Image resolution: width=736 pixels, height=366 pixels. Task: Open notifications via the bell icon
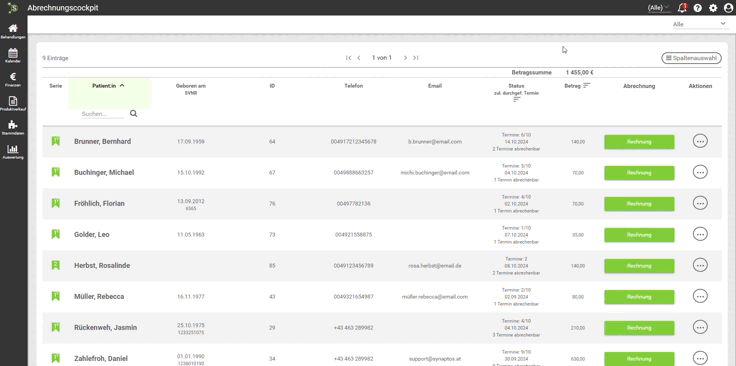tap(682, 8)
